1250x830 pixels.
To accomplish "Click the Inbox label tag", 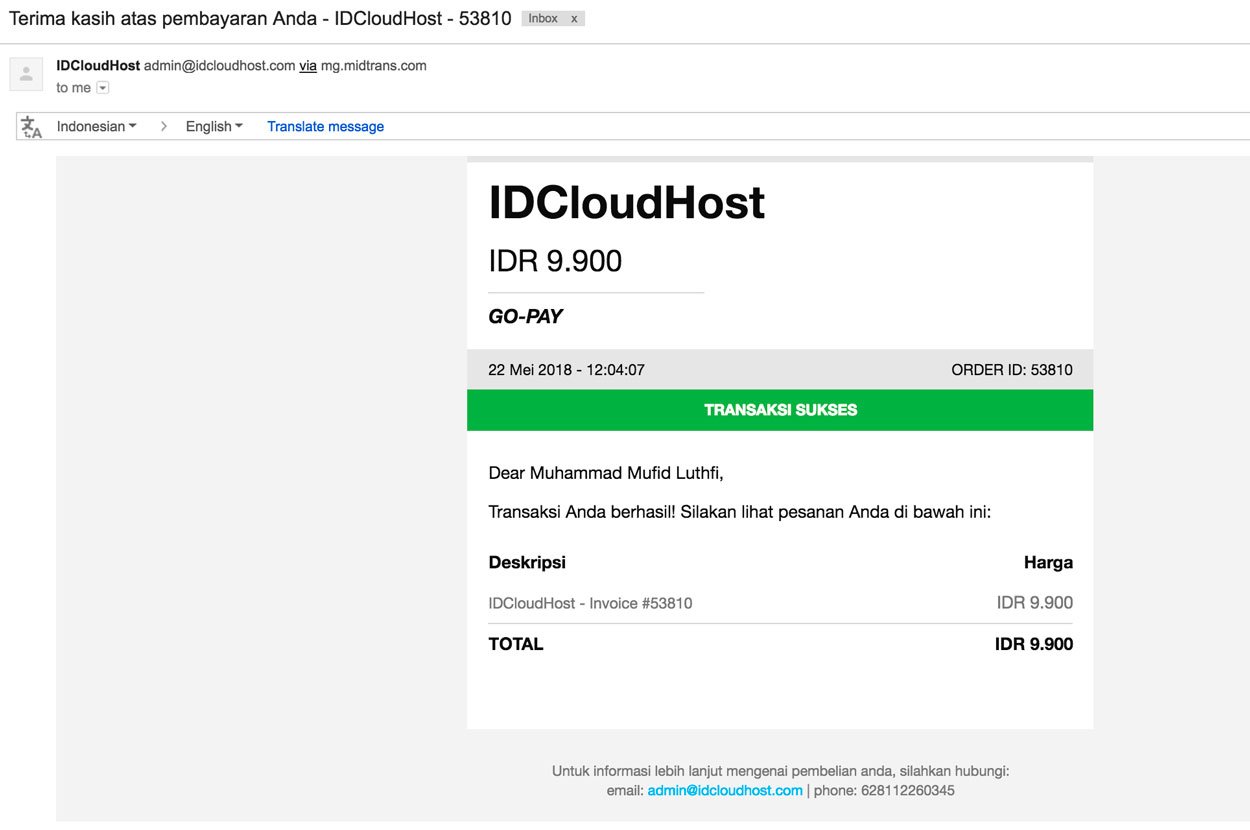I will (x=545, y=18).
